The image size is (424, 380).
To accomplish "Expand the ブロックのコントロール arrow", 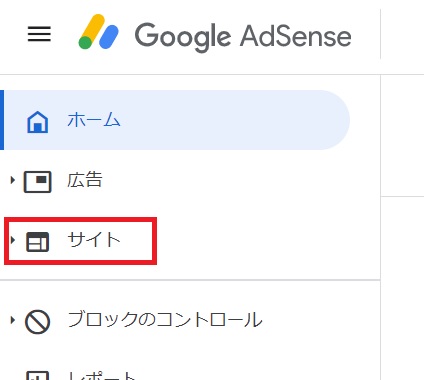I will 13,320.
